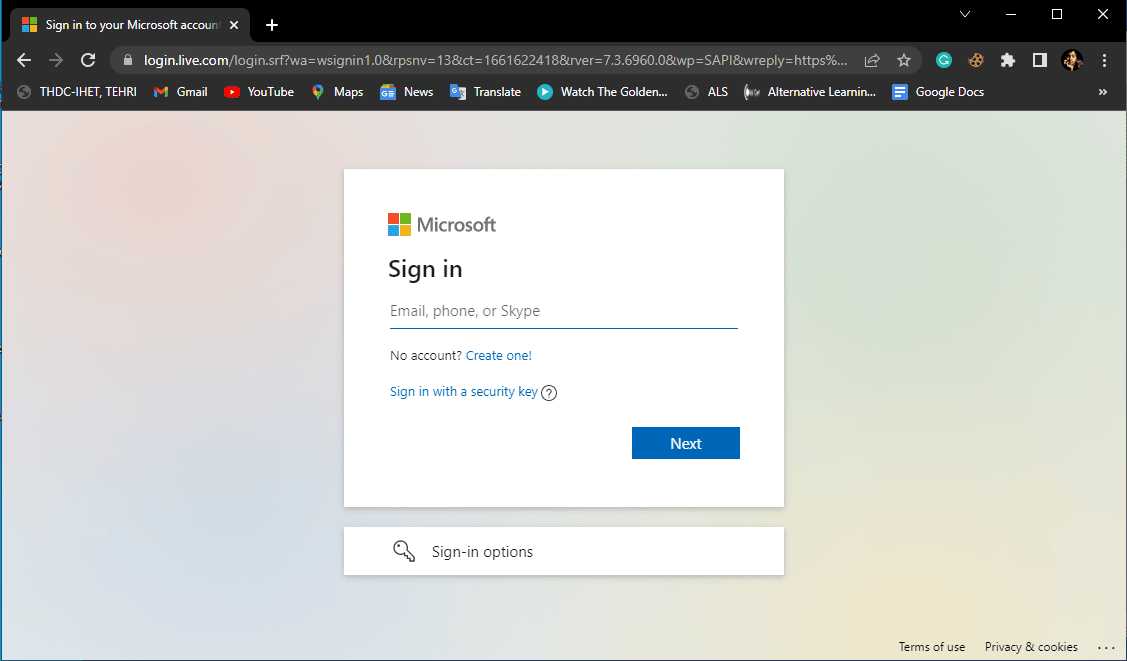
Task: Click Sign in with a security key
Action: 463,391
